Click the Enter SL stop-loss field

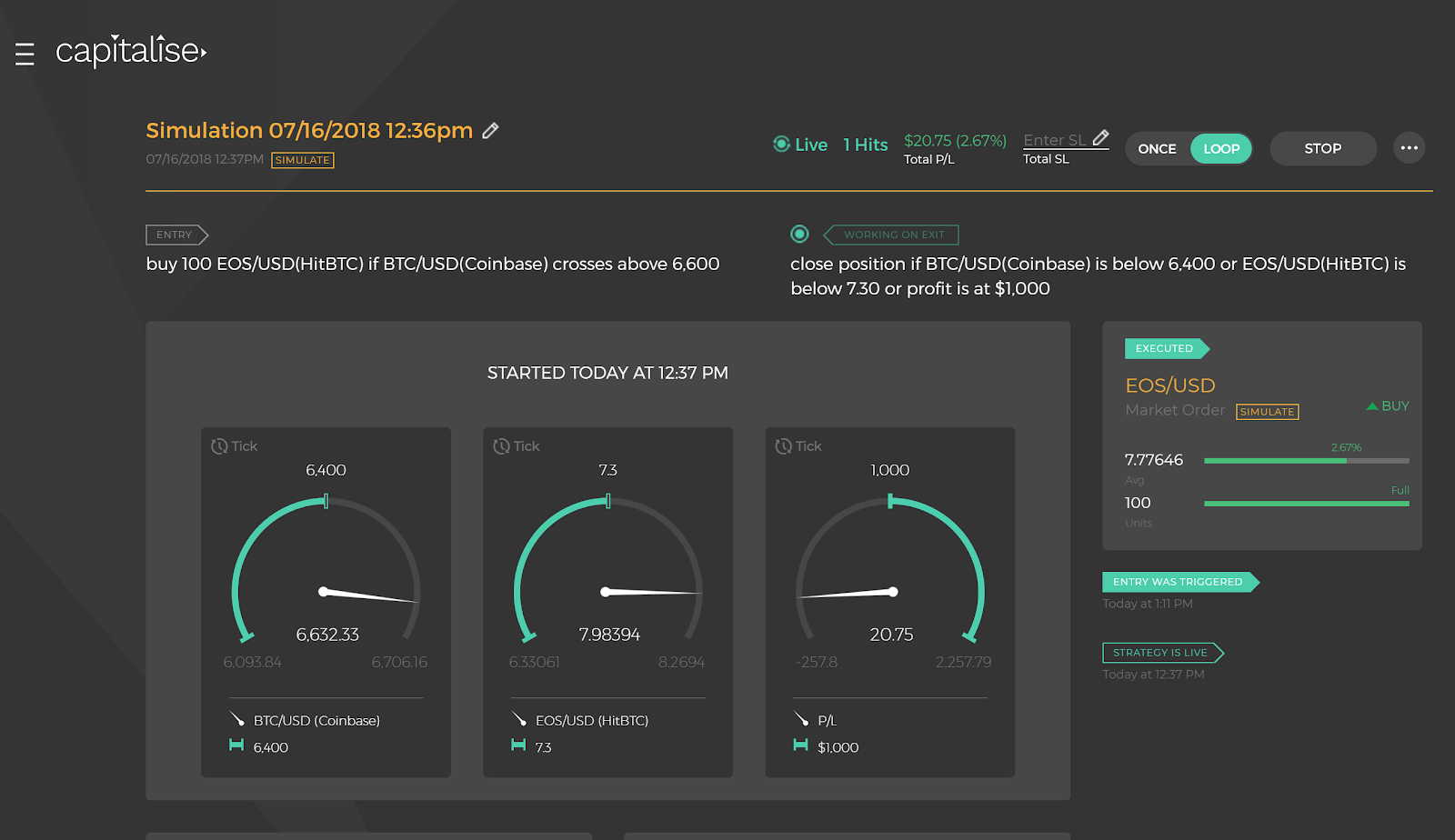1066,140
